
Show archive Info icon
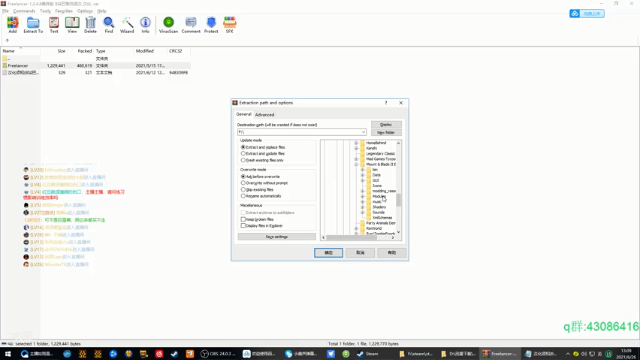point(145,24)
